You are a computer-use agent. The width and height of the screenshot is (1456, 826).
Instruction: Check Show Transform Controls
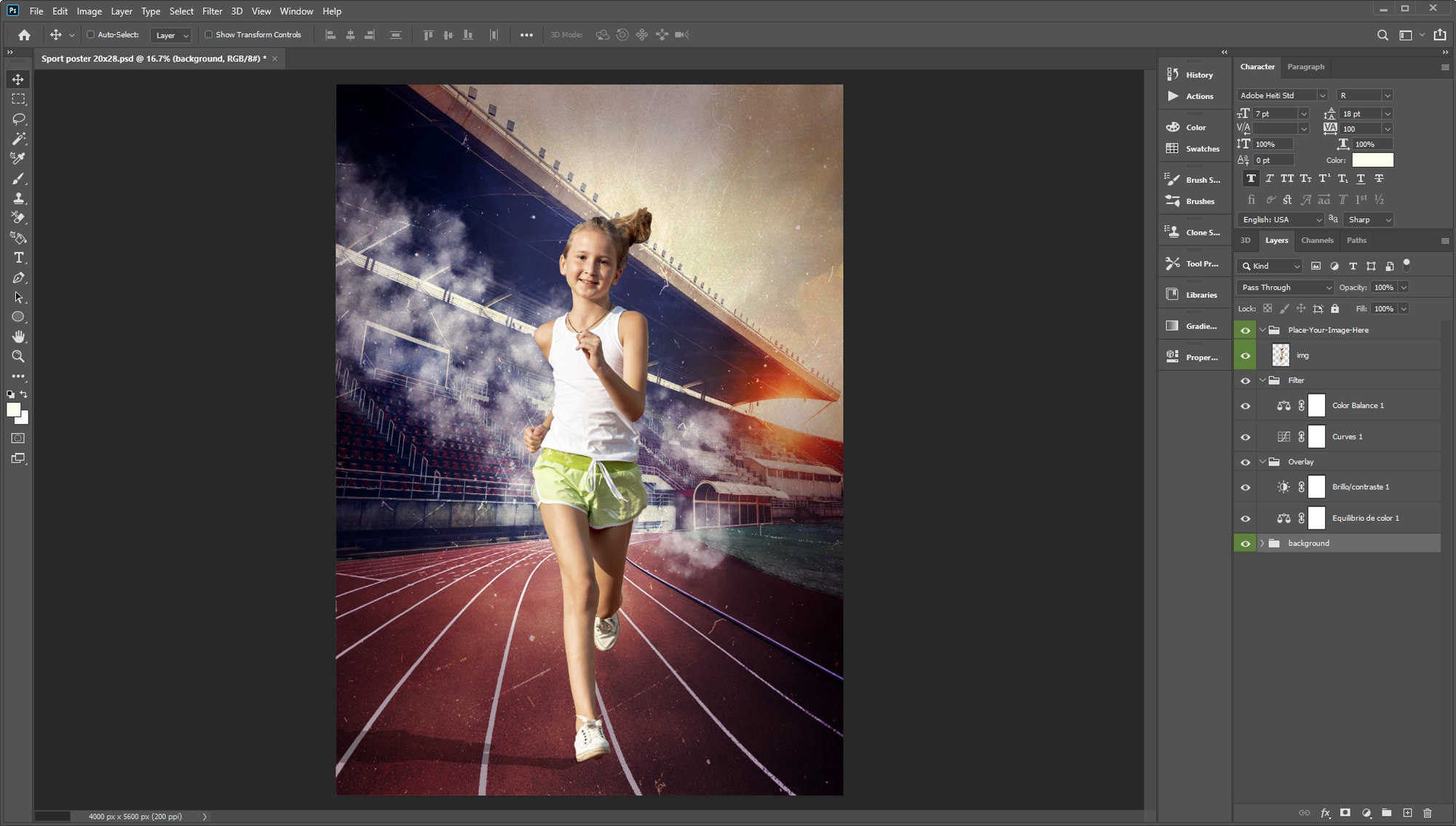coord(208,34)
